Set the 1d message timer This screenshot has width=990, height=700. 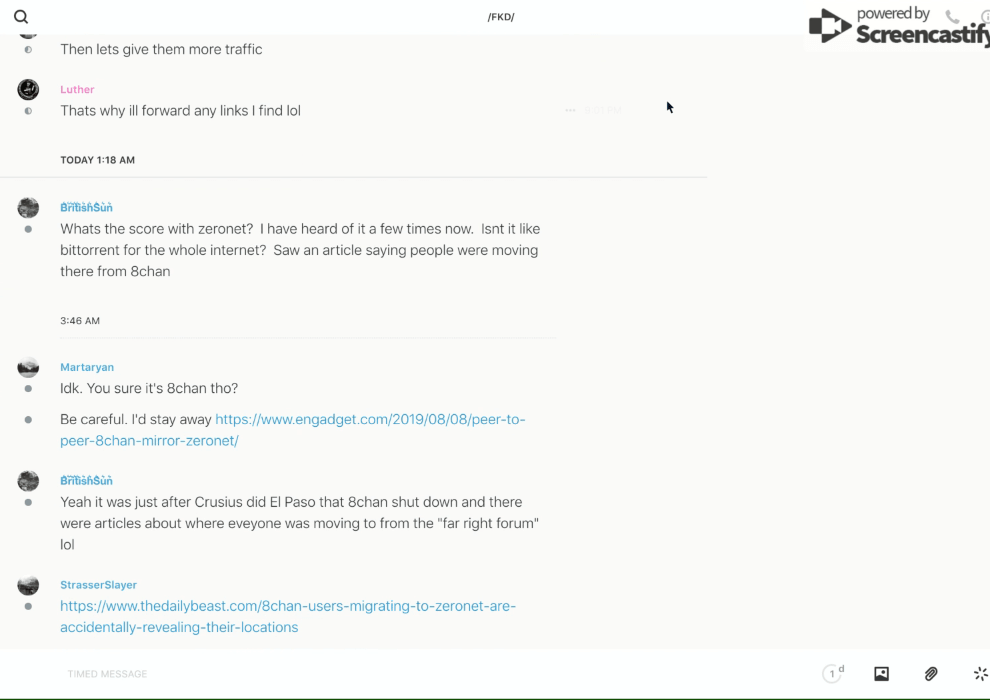[x=833, y=674]
